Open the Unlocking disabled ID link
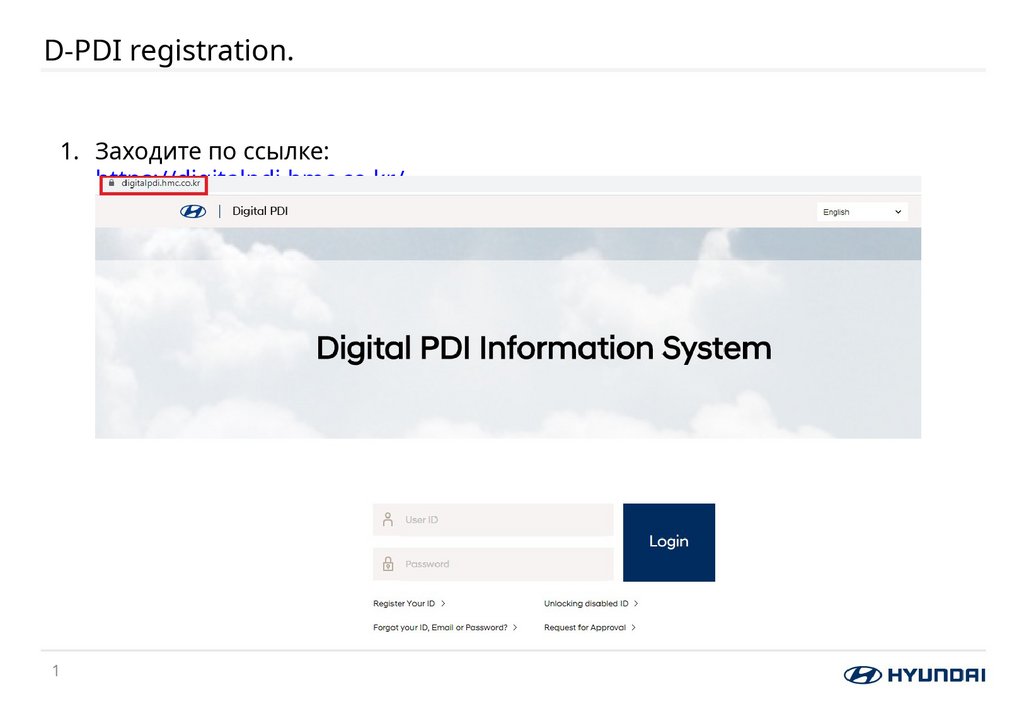 (x=591, y=603)
